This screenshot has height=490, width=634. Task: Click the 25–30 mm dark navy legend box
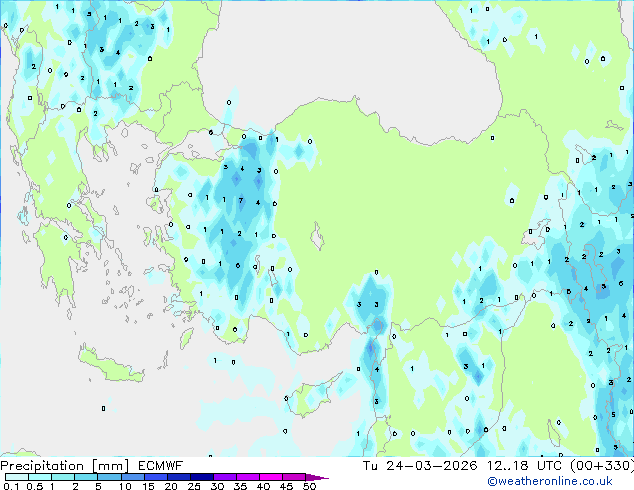tap(202, 477)
